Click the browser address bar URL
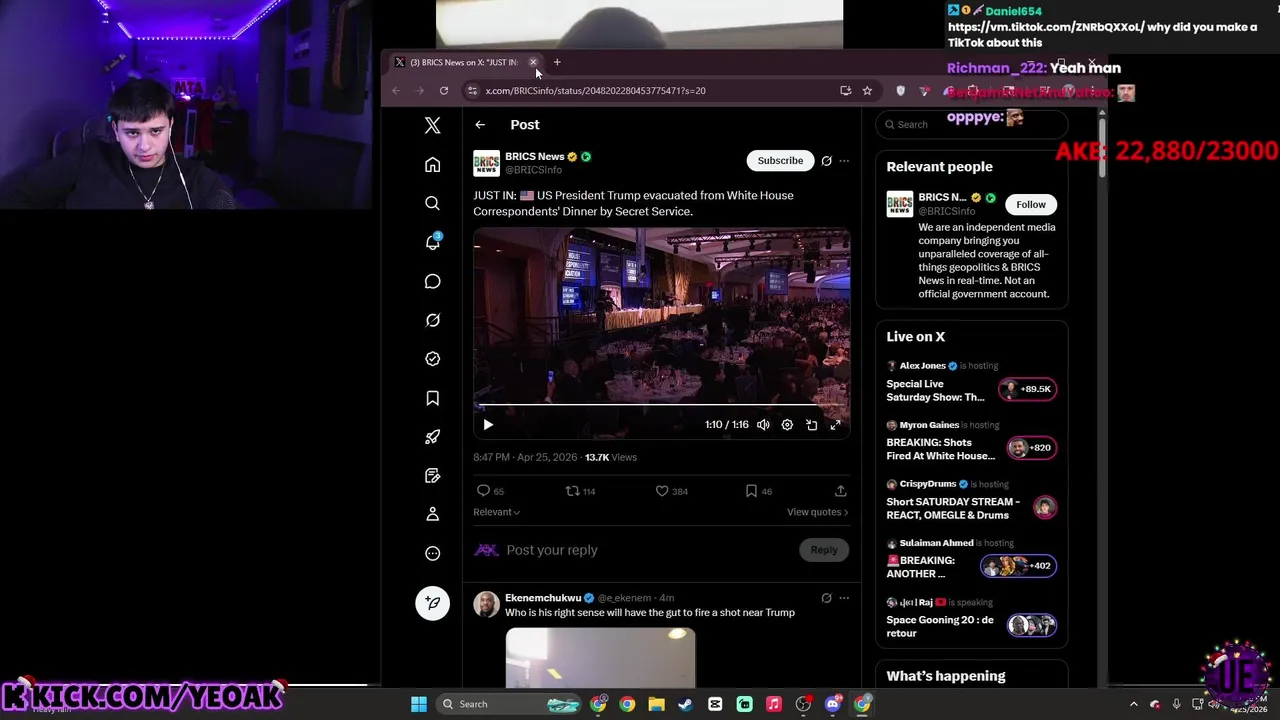Screen dimensions: 1280x720 [x=595, y=90]
